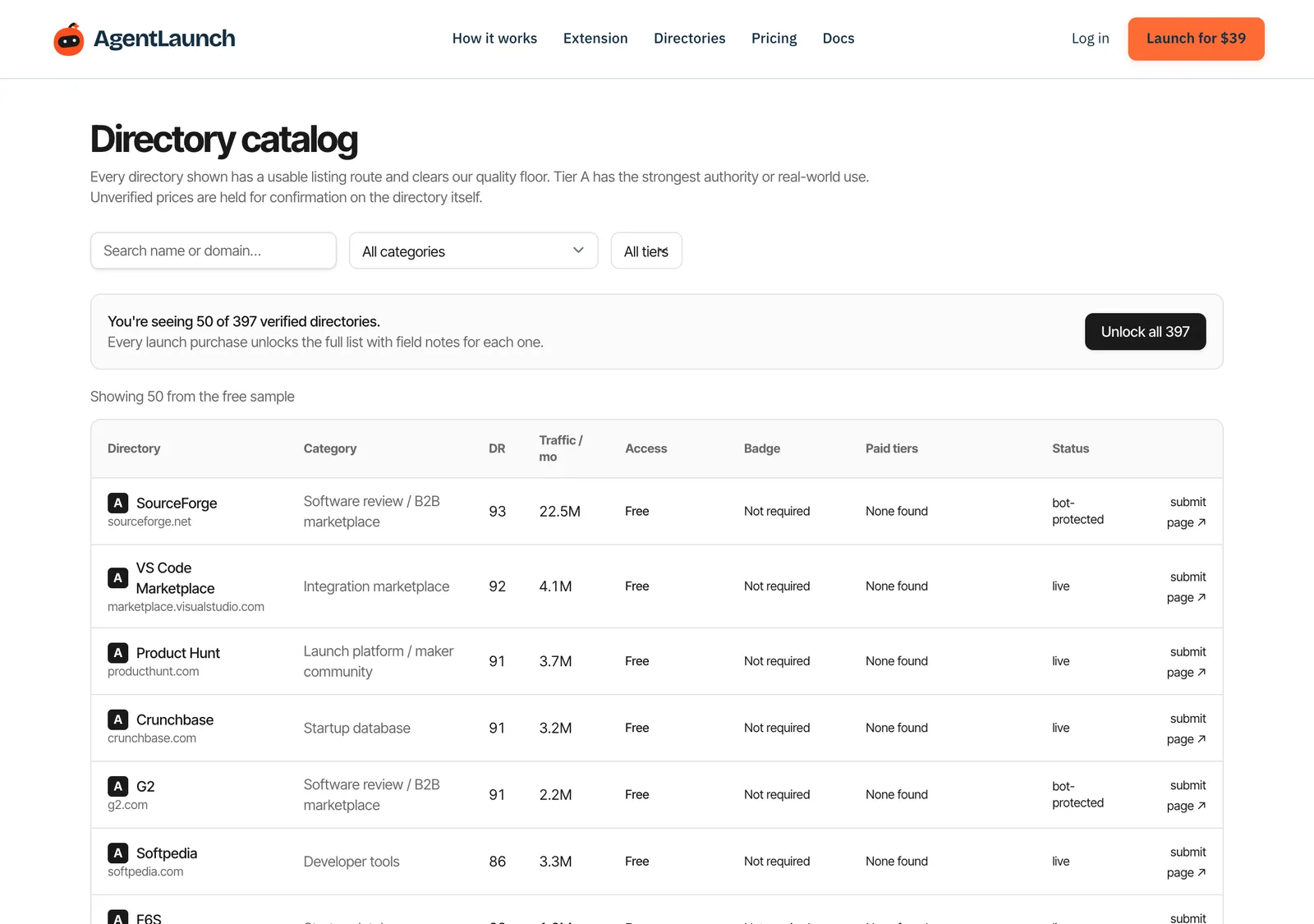Click the Unlock all 397 button
Image resolution: width=1314 pixels, height=924 pixels.
(1145, 332)
